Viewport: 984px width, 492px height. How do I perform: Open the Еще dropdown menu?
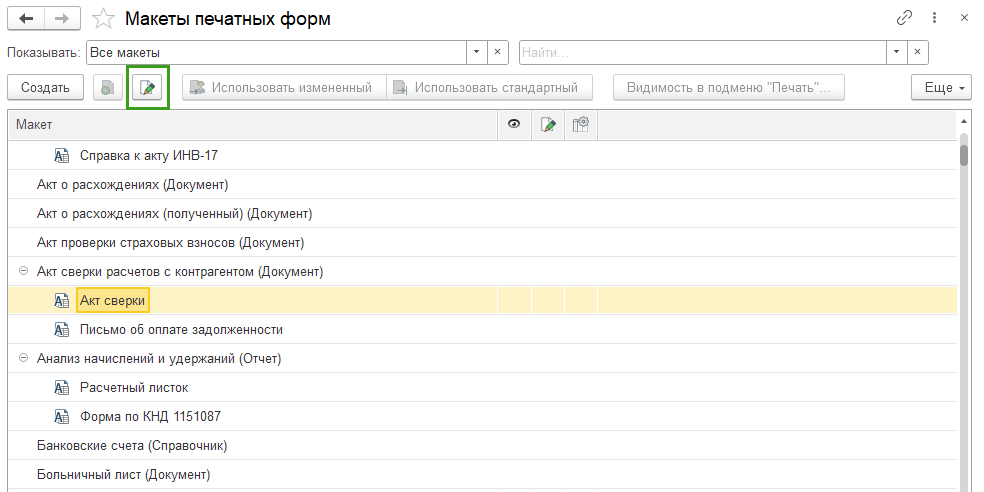click(942, 88)
